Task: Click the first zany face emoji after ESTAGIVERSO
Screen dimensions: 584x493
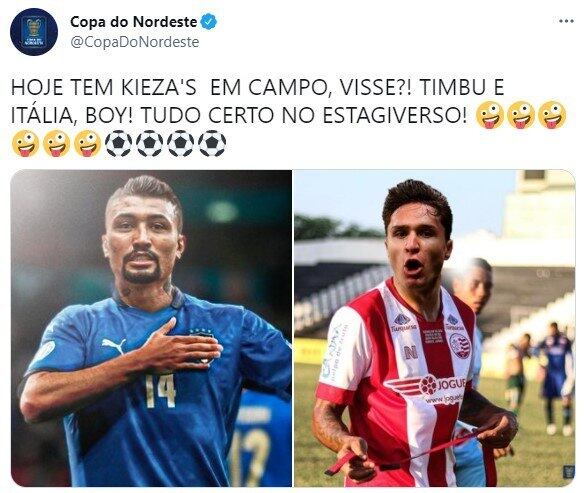Action: 490,115
